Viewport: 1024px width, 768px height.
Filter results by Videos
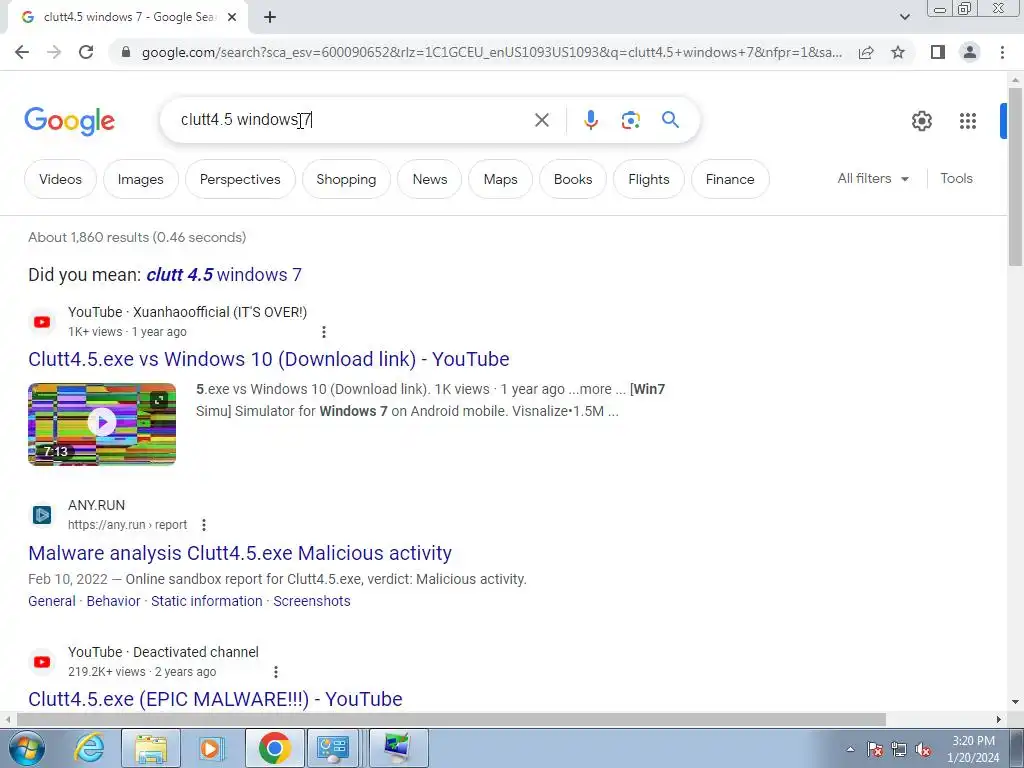click(x=60, y=179)
